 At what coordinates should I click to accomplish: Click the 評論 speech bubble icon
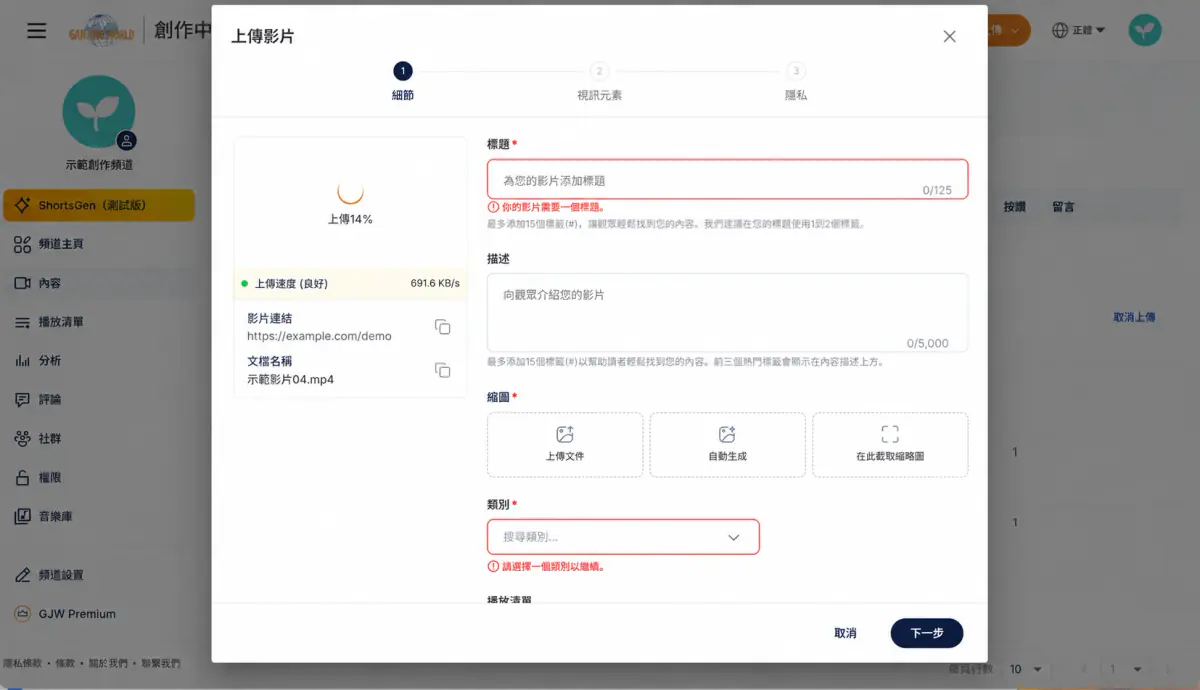pos(22,400)
